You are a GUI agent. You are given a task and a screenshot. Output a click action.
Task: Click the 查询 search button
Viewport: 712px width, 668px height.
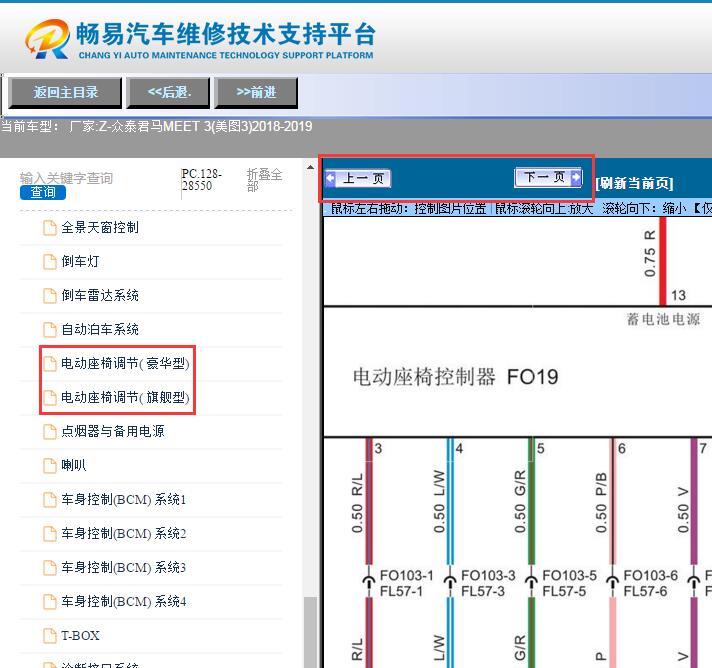pyautogui.click(x=43, y=193)
